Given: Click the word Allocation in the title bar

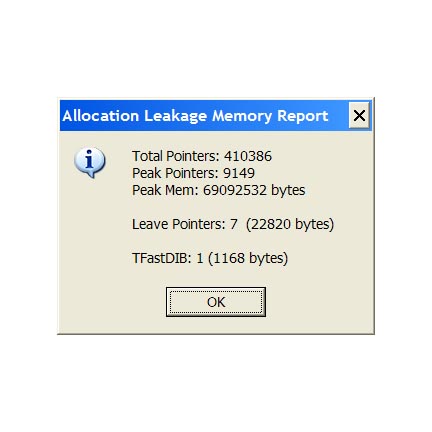Looking at the screenshot, I should pos(101,116).
